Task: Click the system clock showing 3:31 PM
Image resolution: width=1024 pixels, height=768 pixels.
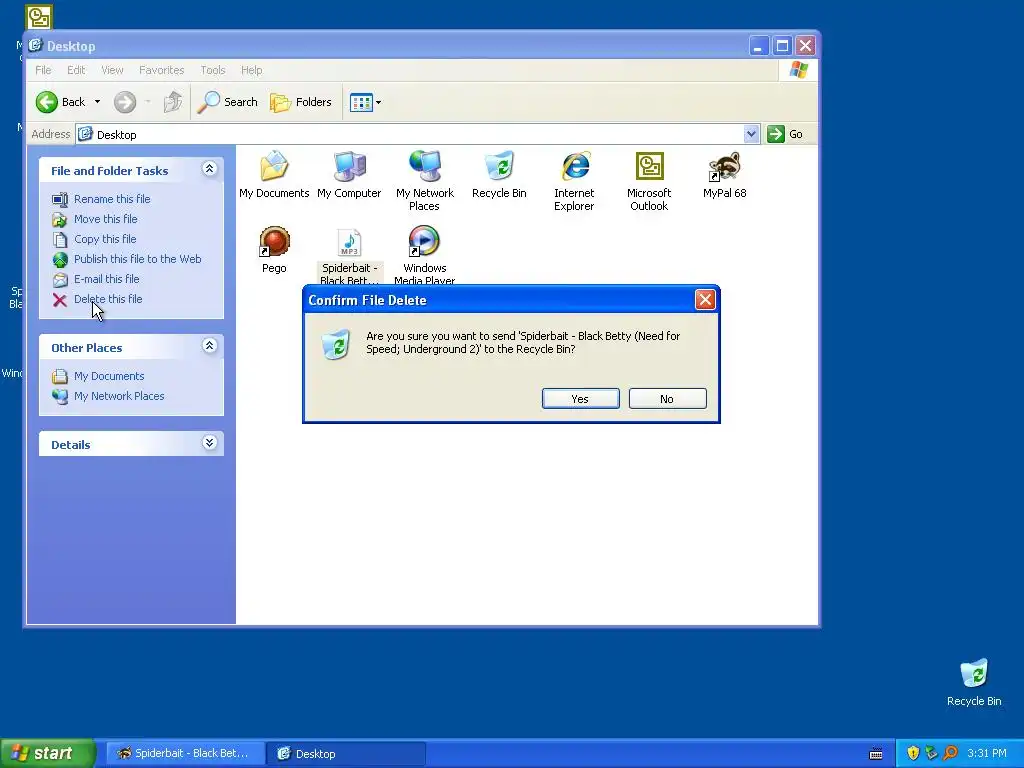Action: [x=987, y=753]
